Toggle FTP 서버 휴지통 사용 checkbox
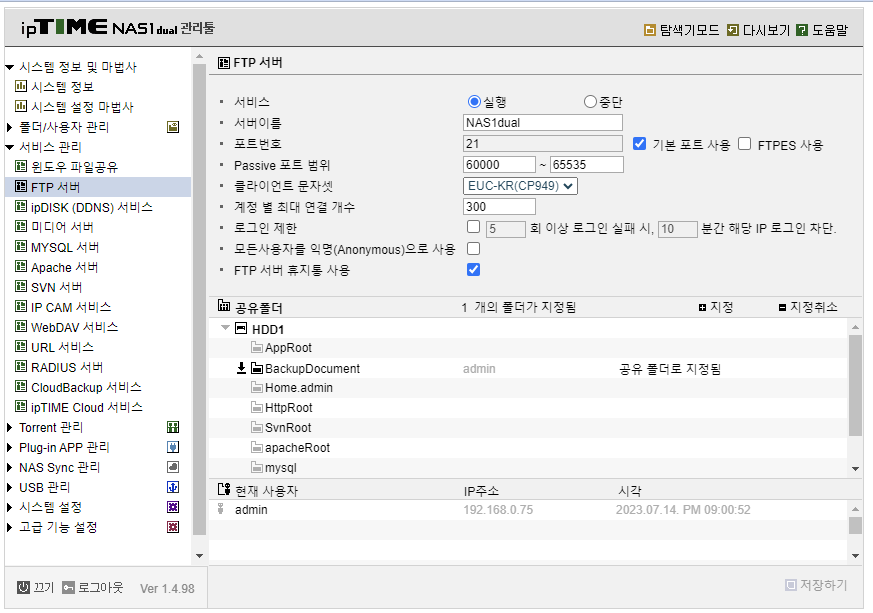Image resolution: width=873 pixels, height=613 pixels. point(474,269)
